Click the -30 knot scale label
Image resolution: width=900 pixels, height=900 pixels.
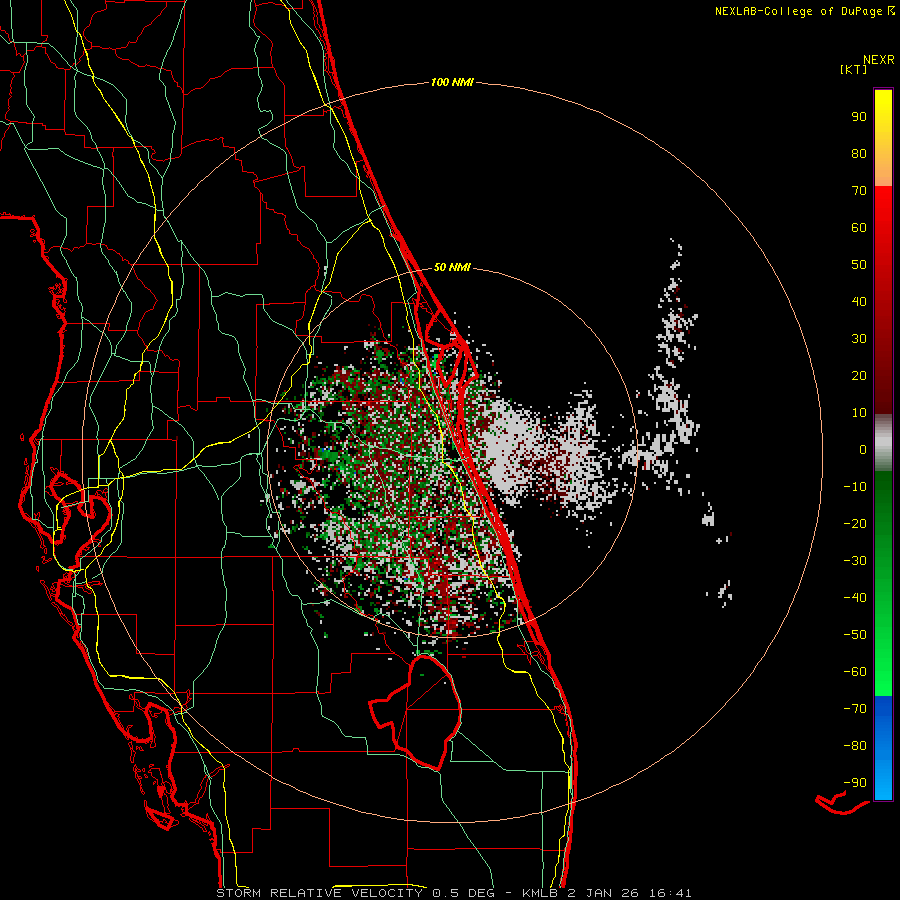[855, 561]
